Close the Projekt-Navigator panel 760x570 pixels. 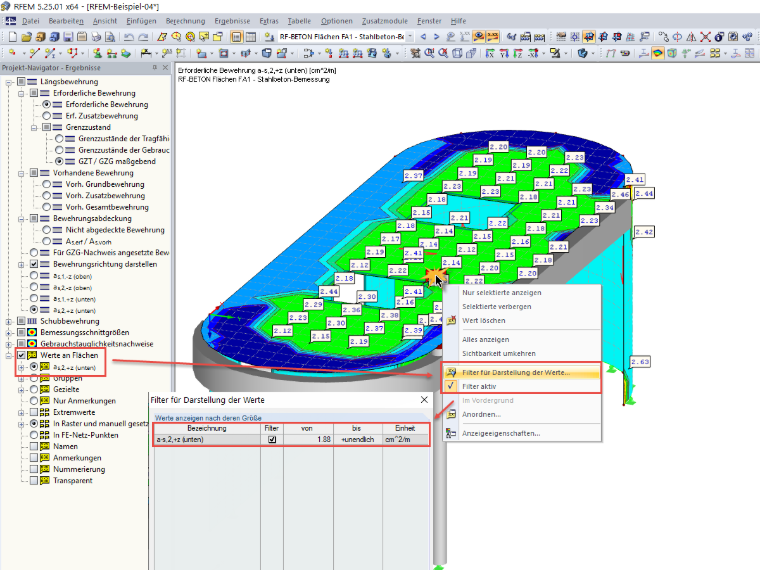tap(165, 67)
